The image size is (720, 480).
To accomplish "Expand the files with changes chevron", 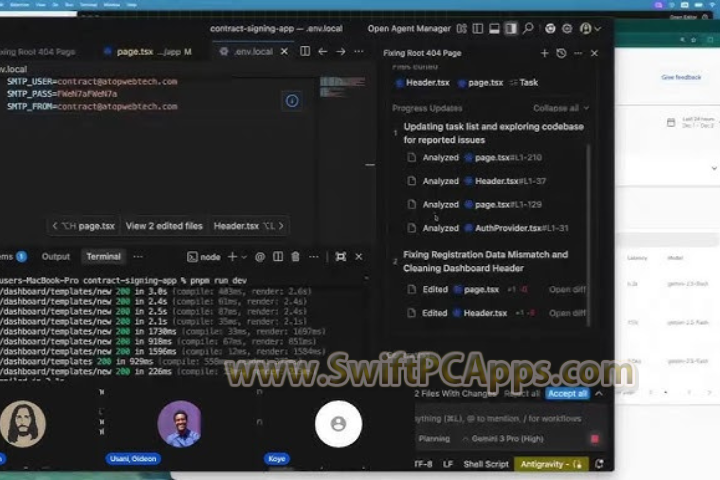I will [x=599, y=394].
